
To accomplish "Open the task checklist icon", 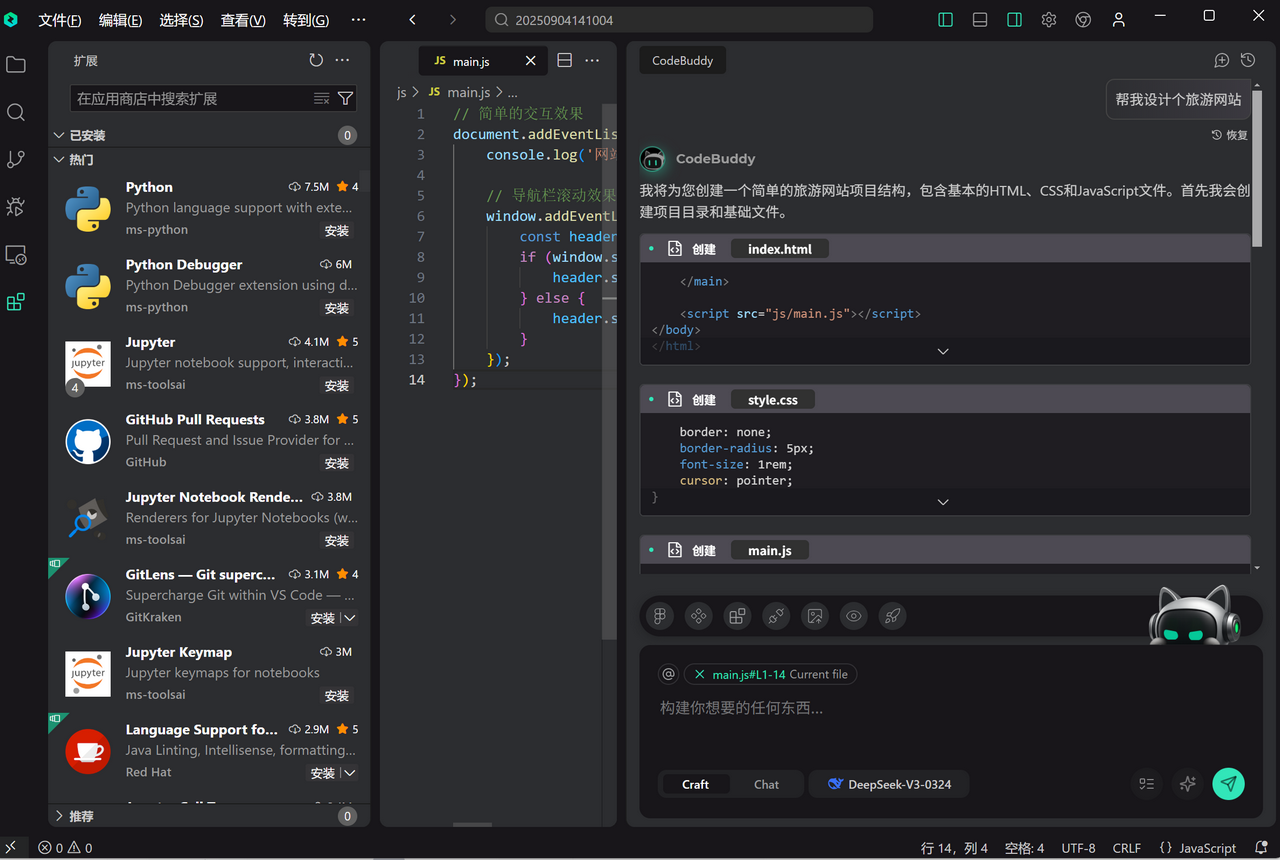I will 1147,784.
